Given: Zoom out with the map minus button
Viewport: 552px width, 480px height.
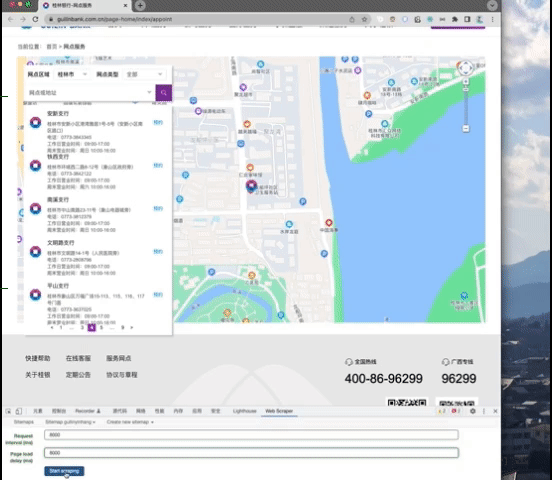Looking at the screenshot, I should 466,128.
